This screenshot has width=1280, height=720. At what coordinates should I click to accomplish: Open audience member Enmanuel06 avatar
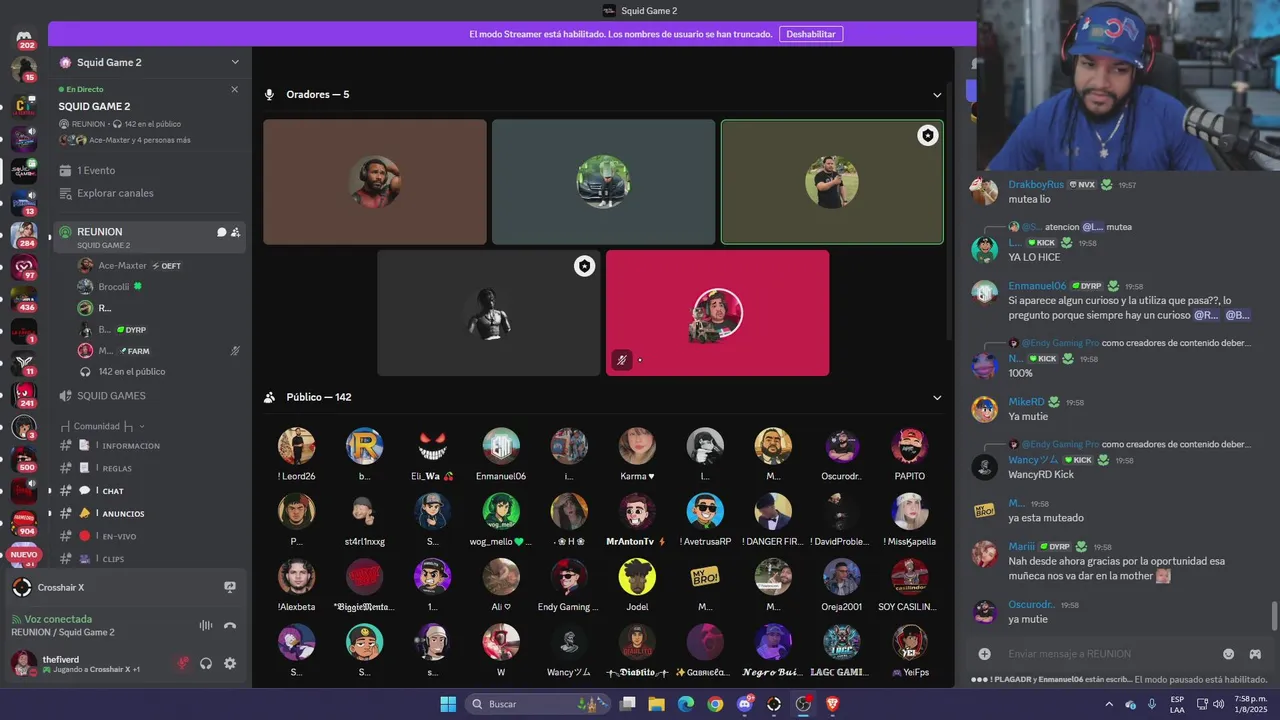click(x=501, y=446)
